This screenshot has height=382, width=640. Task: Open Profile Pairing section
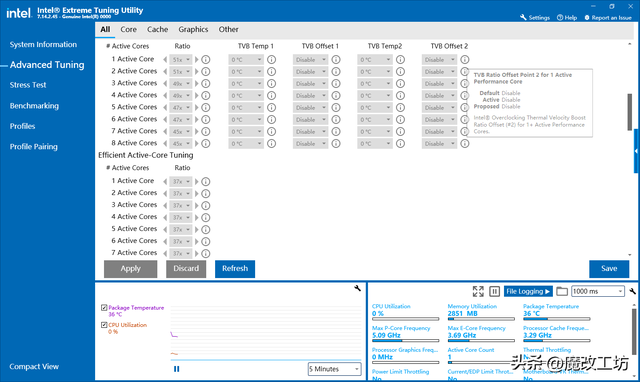coord(33,147)
